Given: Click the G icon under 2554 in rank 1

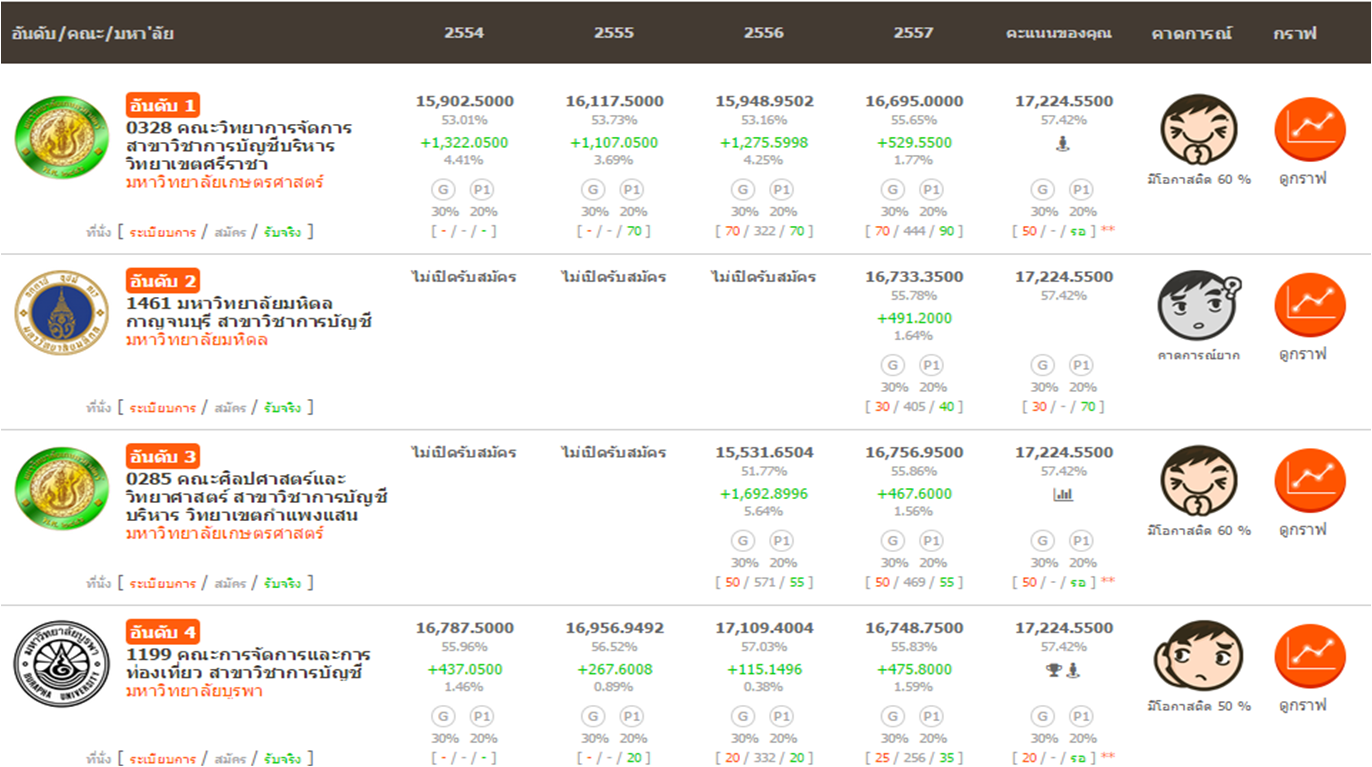Looking at the screenshot, I should 443,189.
